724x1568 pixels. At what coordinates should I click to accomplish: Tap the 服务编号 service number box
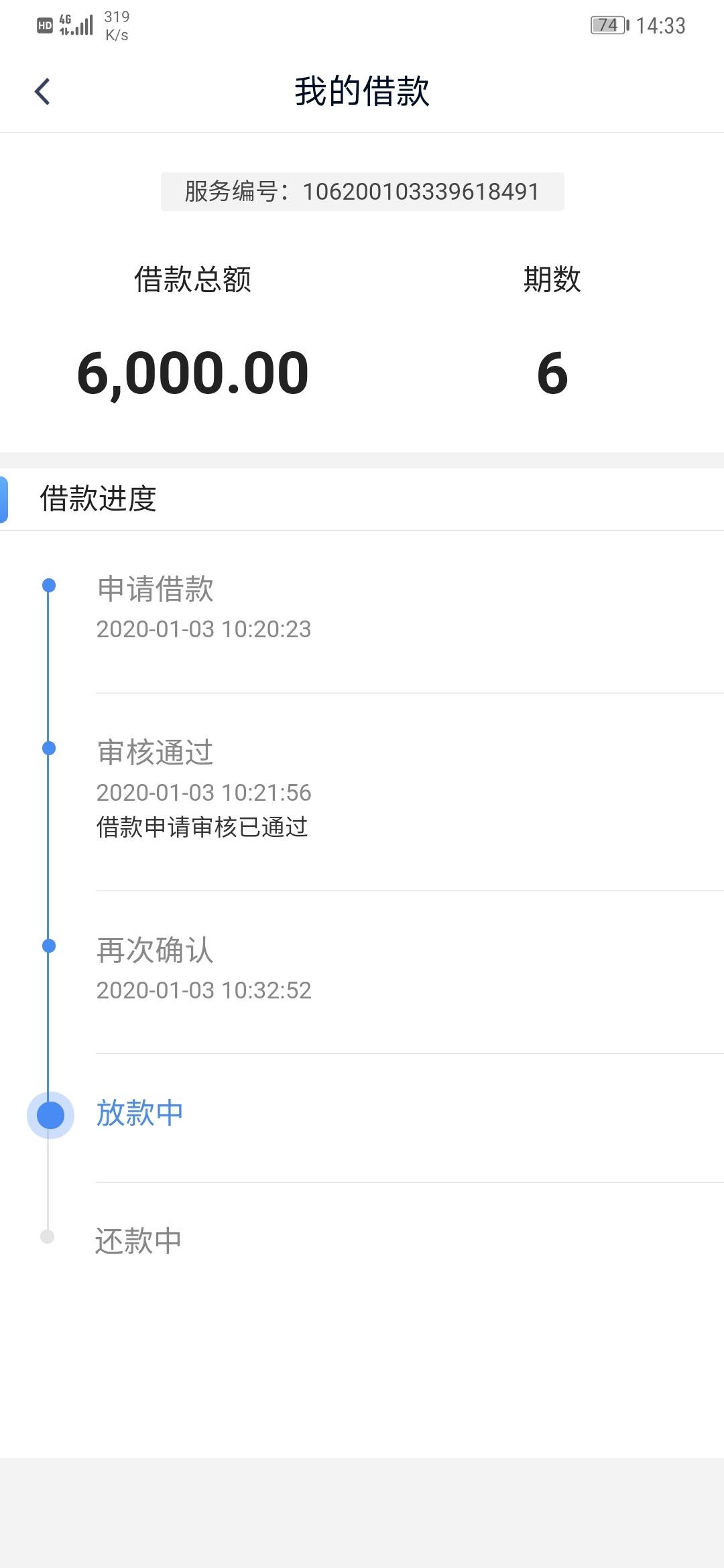[362, 192]
